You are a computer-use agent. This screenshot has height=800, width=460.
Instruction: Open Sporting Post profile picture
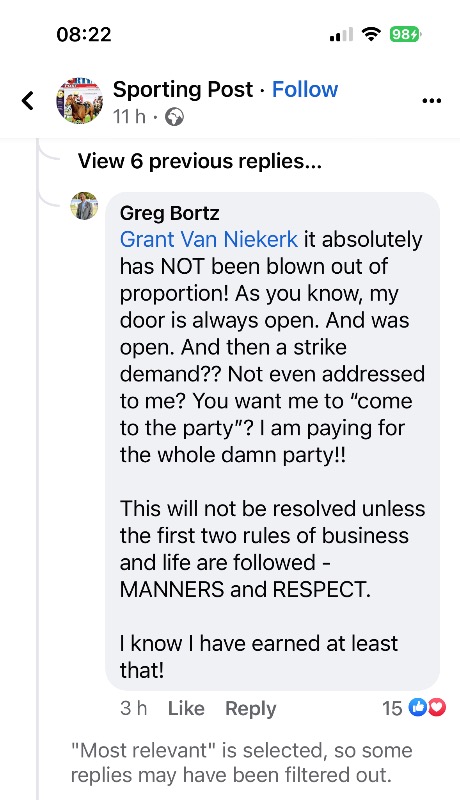click(79, 101)
